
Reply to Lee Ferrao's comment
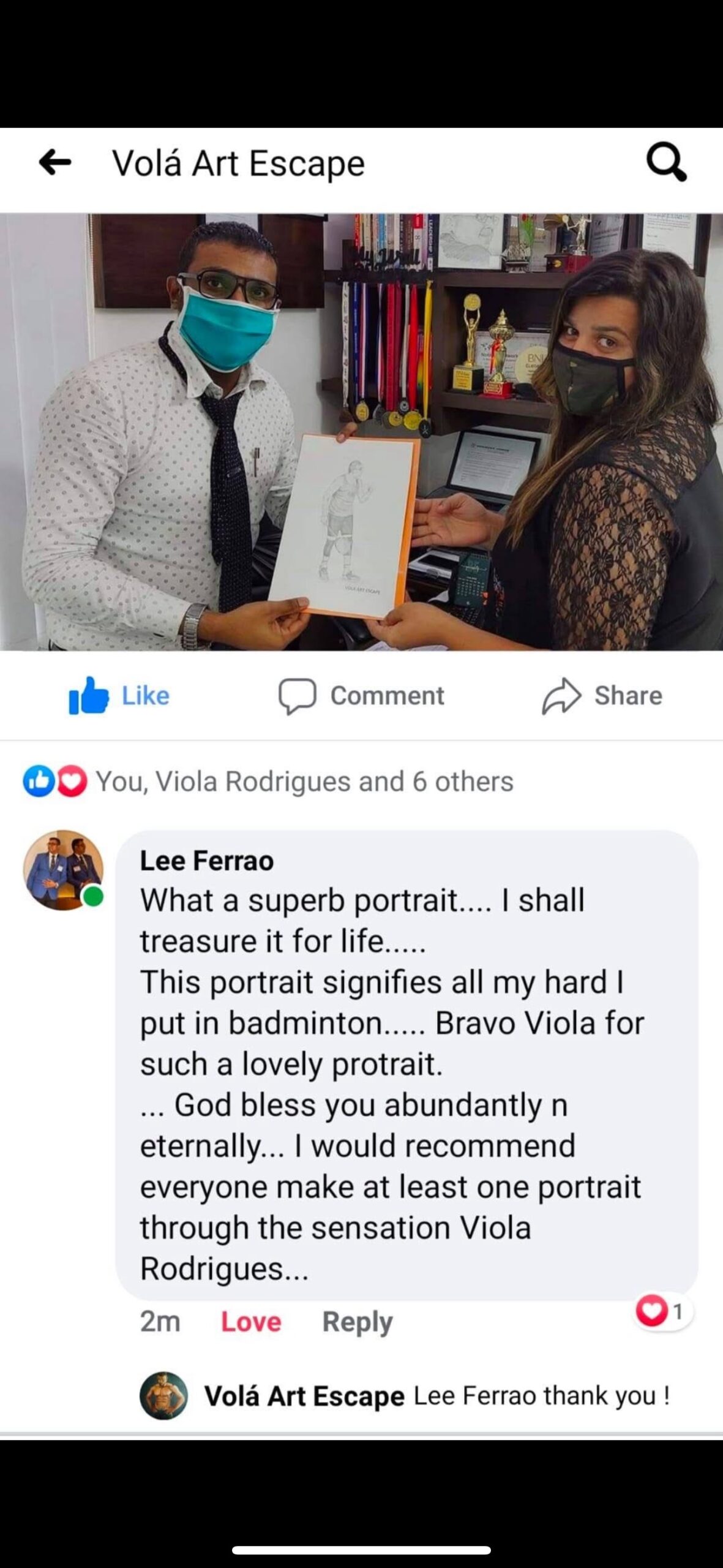click(x=358, y=1322)
